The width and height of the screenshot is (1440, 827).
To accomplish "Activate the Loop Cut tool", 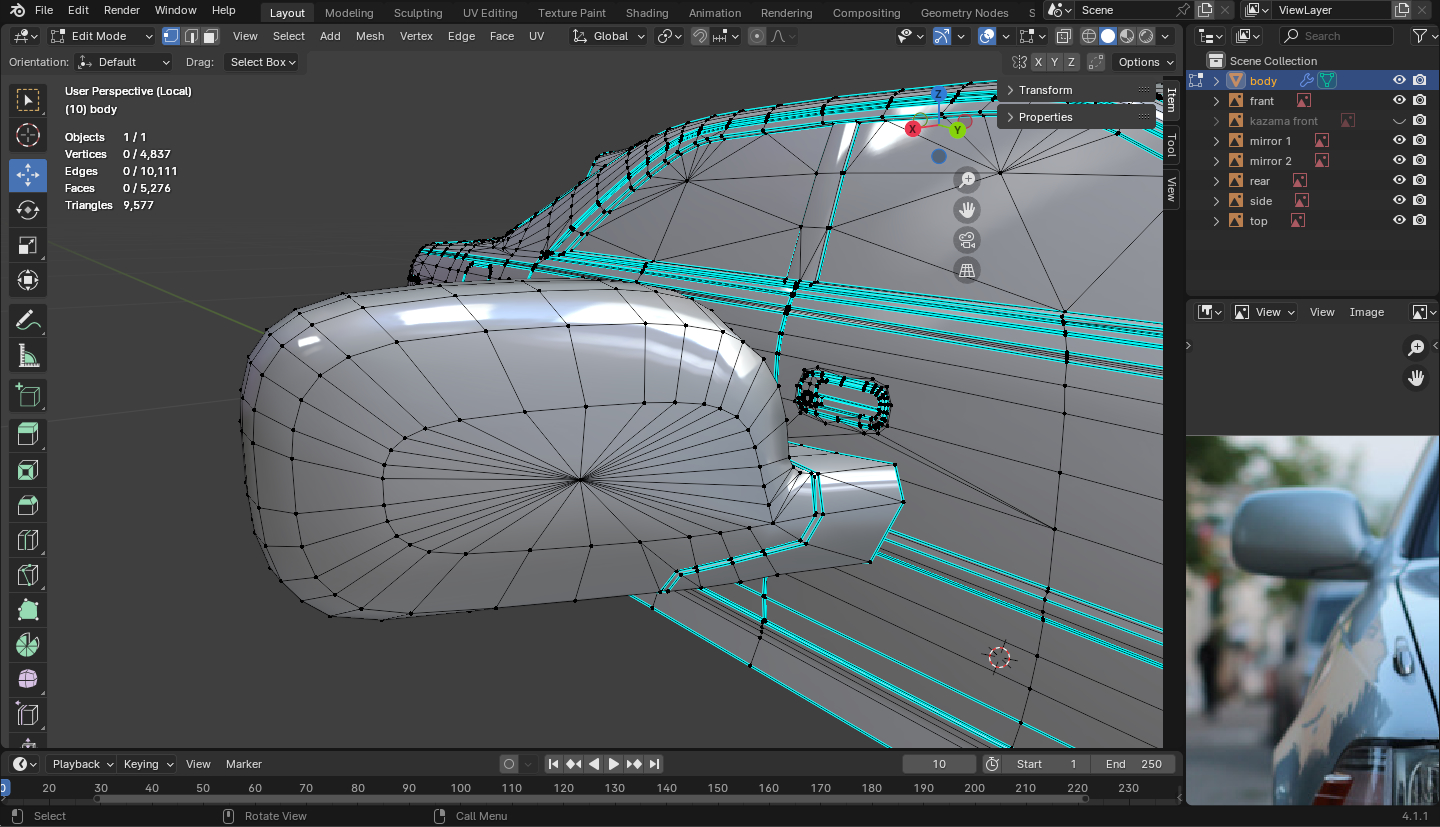I will [28, 540].
